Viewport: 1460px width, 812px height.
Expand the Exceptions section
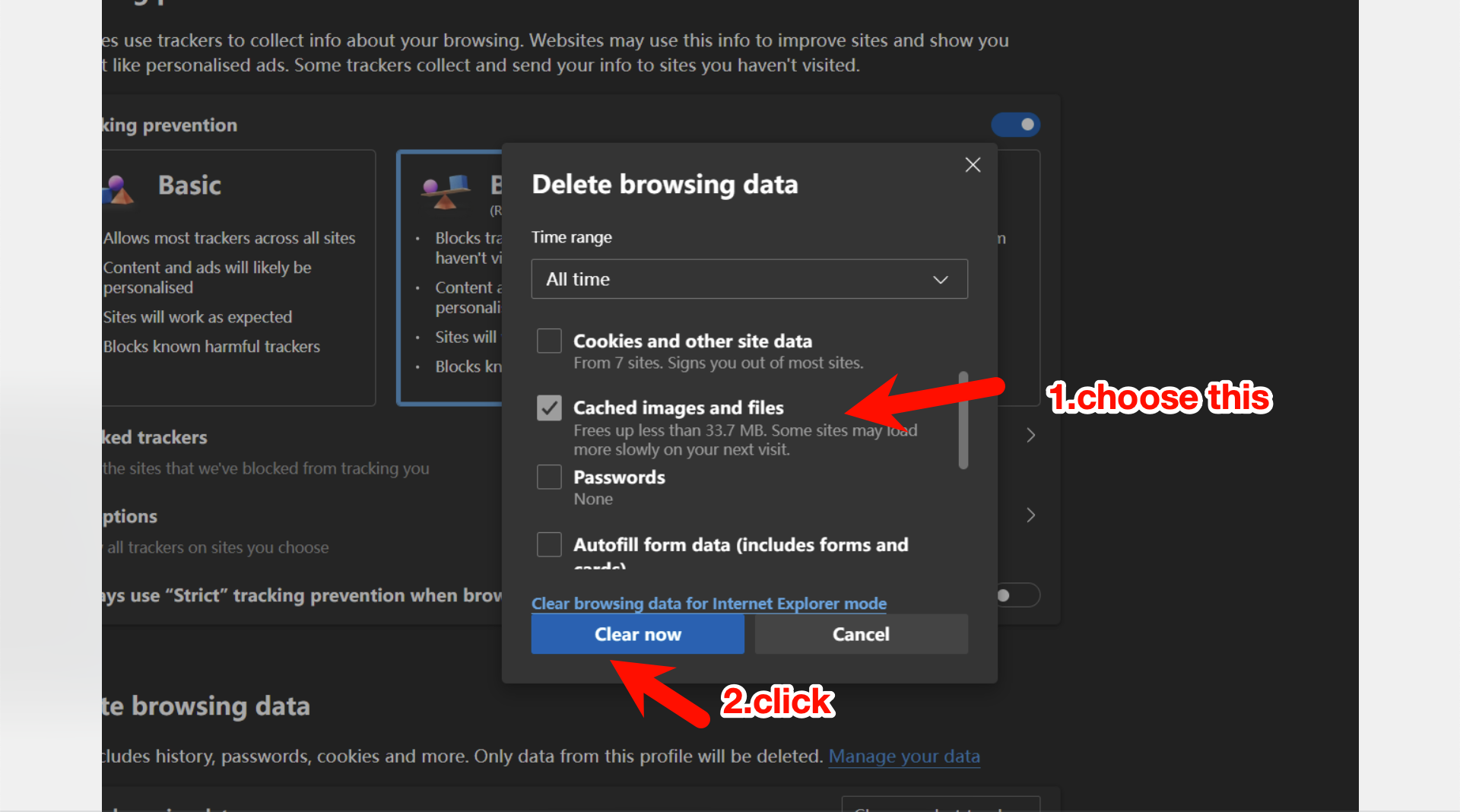coord(1030,515)
